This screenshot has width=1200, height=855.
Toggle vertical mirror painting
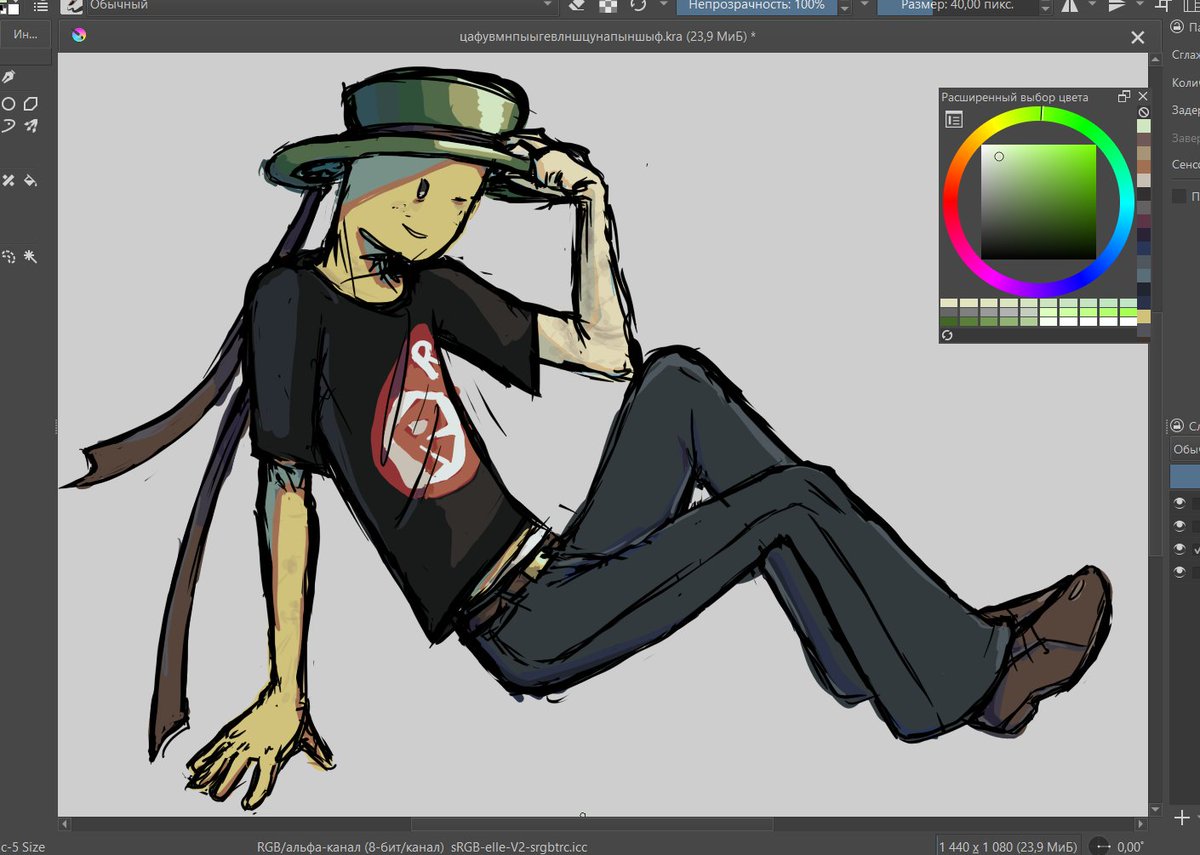click(x=1117, y=6)
